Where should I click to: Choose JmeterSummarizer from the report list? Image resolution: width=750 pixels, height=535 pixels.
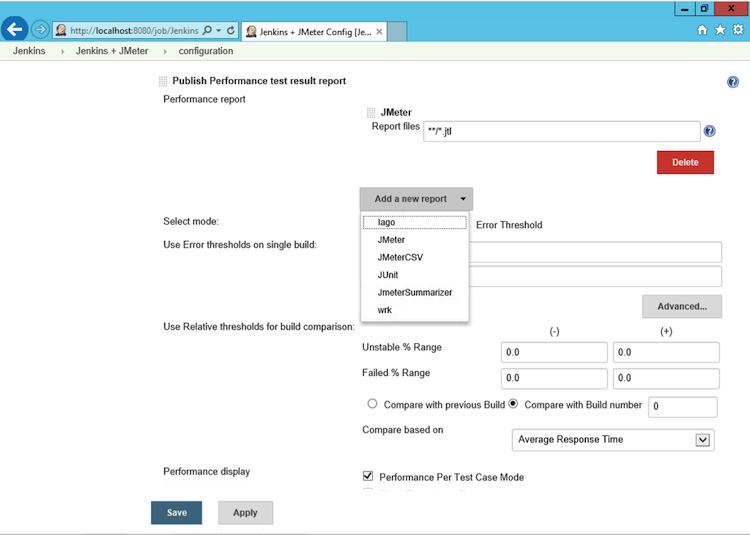[x=414, y=292]
